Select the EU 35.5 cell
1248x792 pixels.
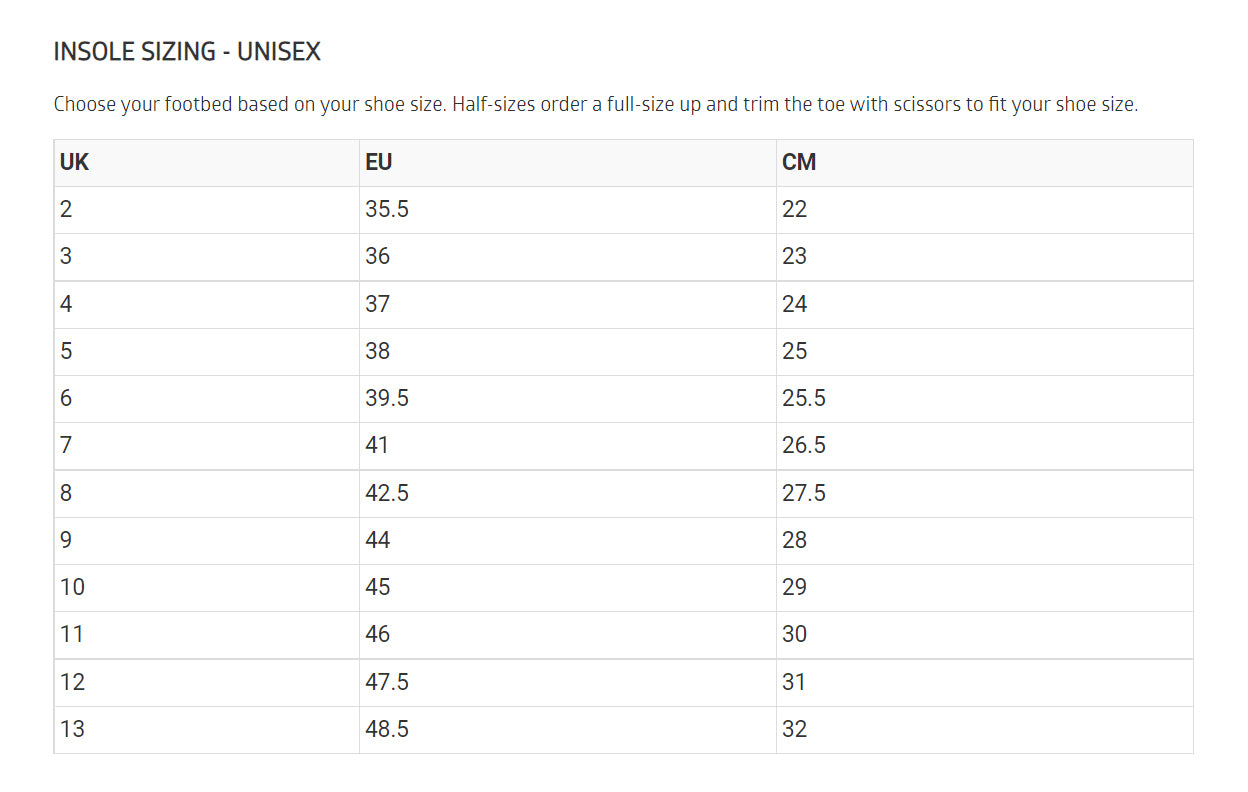pyautogui.click(x=387, y=209)
